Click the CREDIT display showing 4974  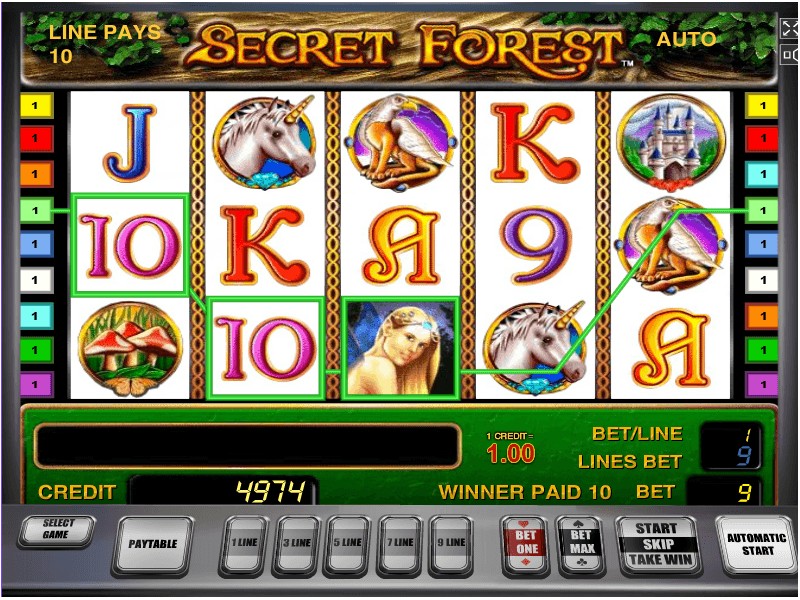click(222, 492)
